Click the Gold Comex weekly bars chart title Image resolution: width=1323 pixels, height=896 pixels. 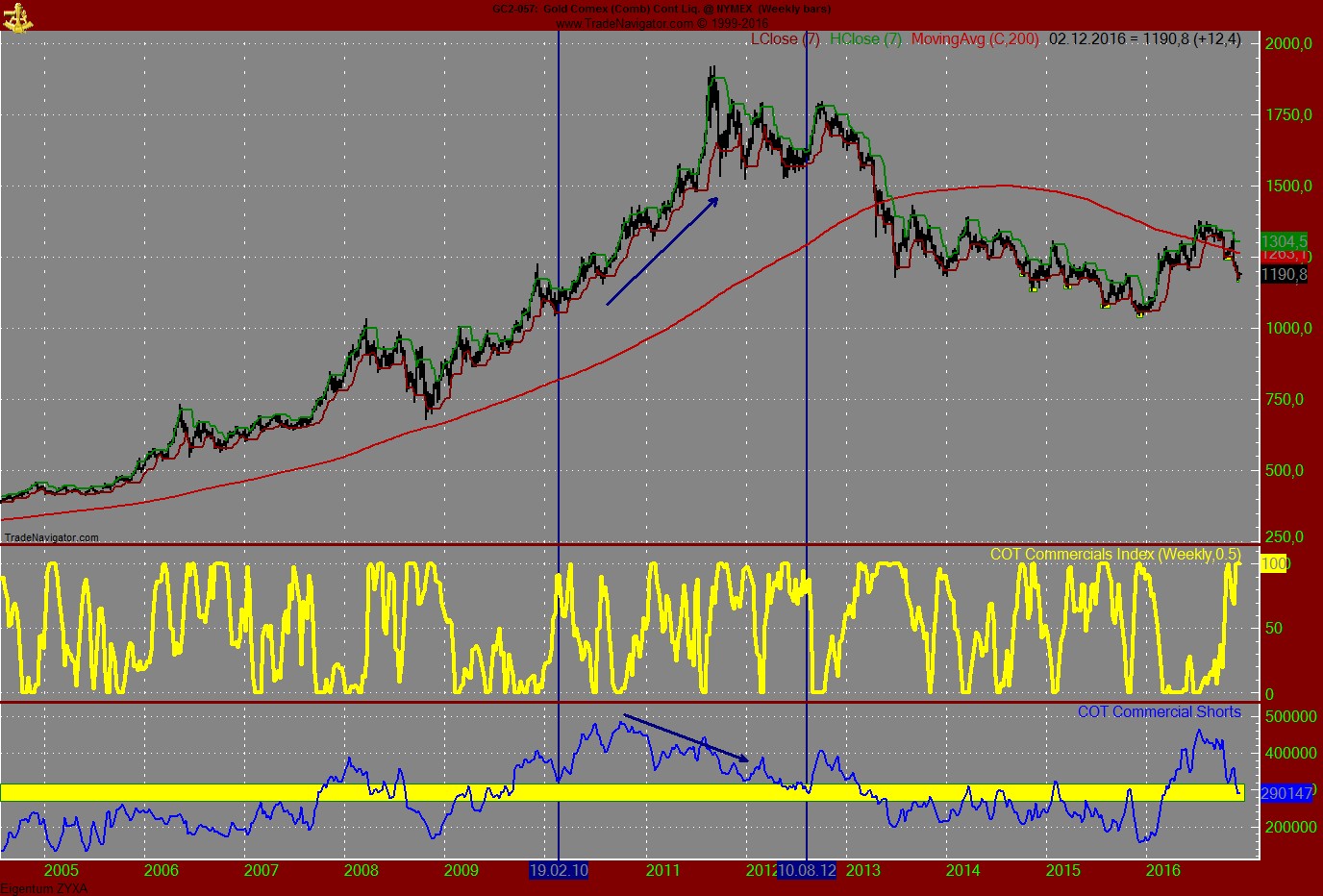click(x=661, y=9)
